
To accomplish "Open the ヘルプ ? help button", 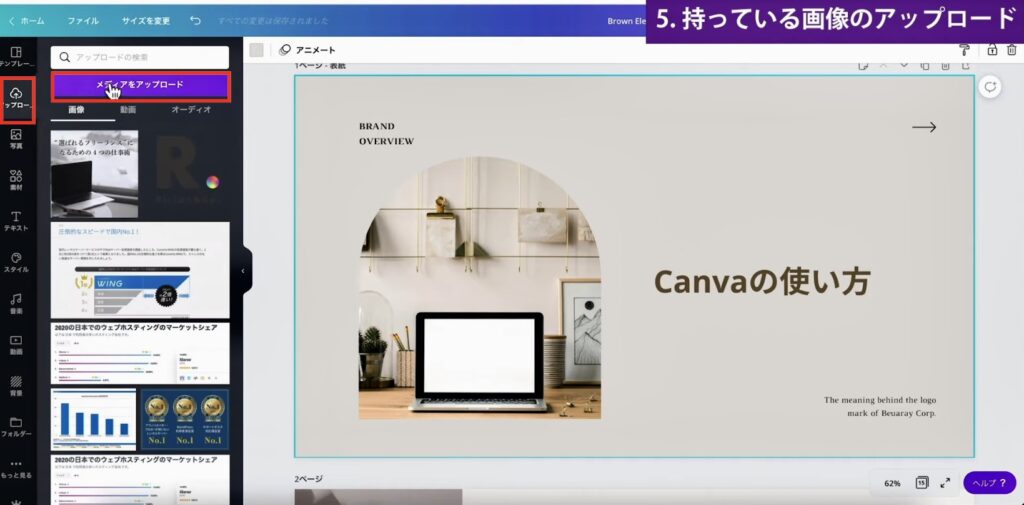I will click(x=989, y=483).
